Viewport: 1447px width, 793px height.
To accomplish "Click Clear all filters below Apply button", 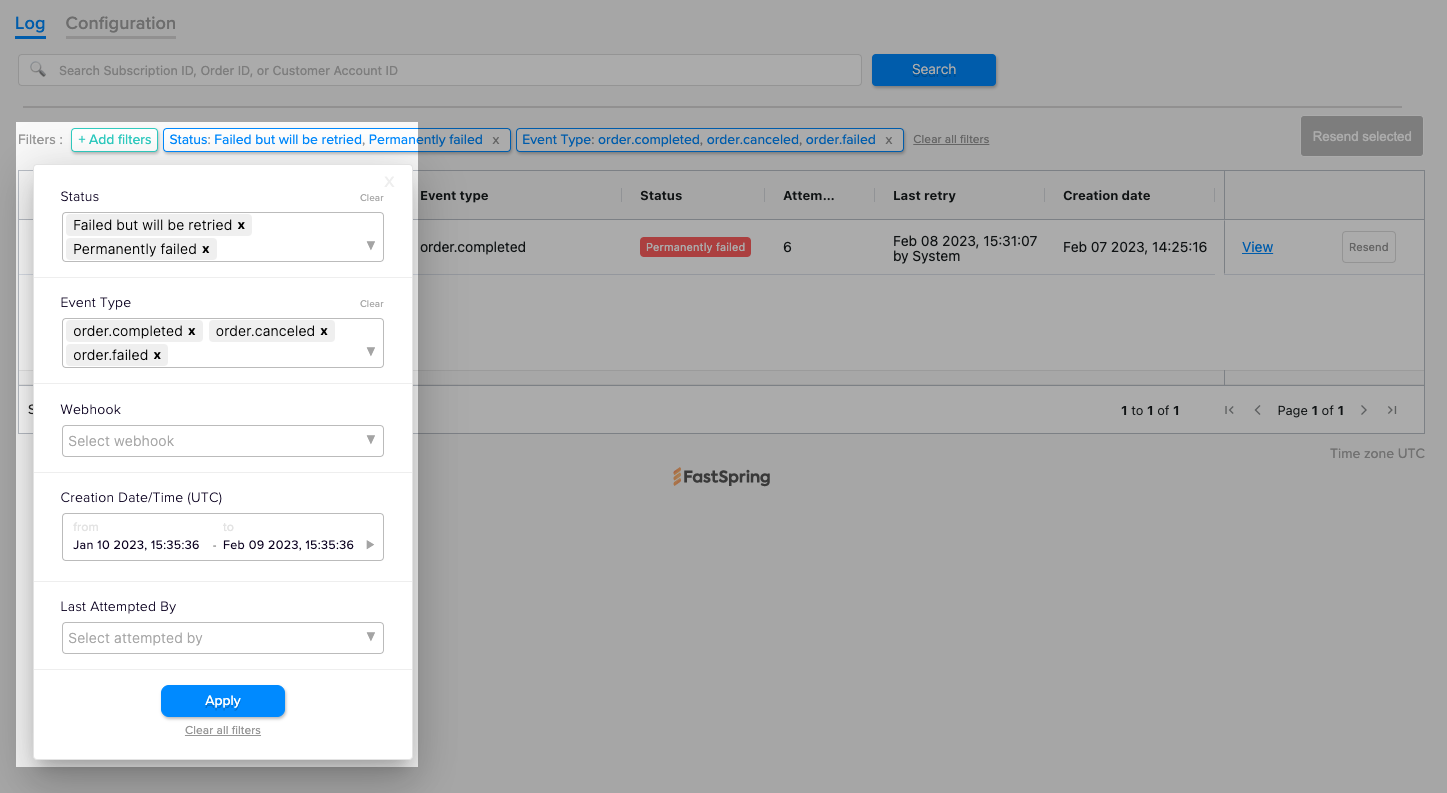I will pyautogui.click(x=223, y=731).
